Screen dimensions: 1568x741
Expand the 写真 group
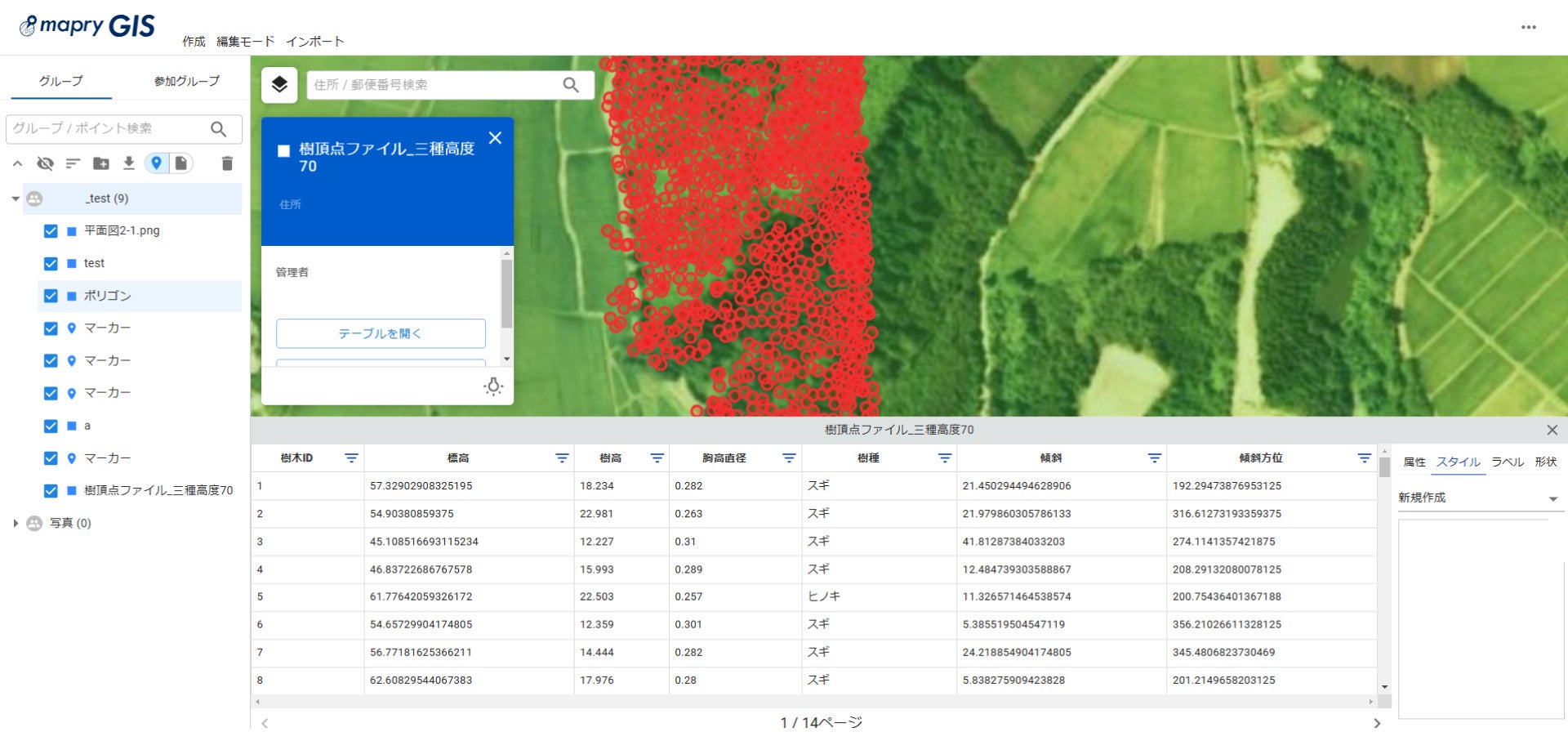tap(15, 524)
